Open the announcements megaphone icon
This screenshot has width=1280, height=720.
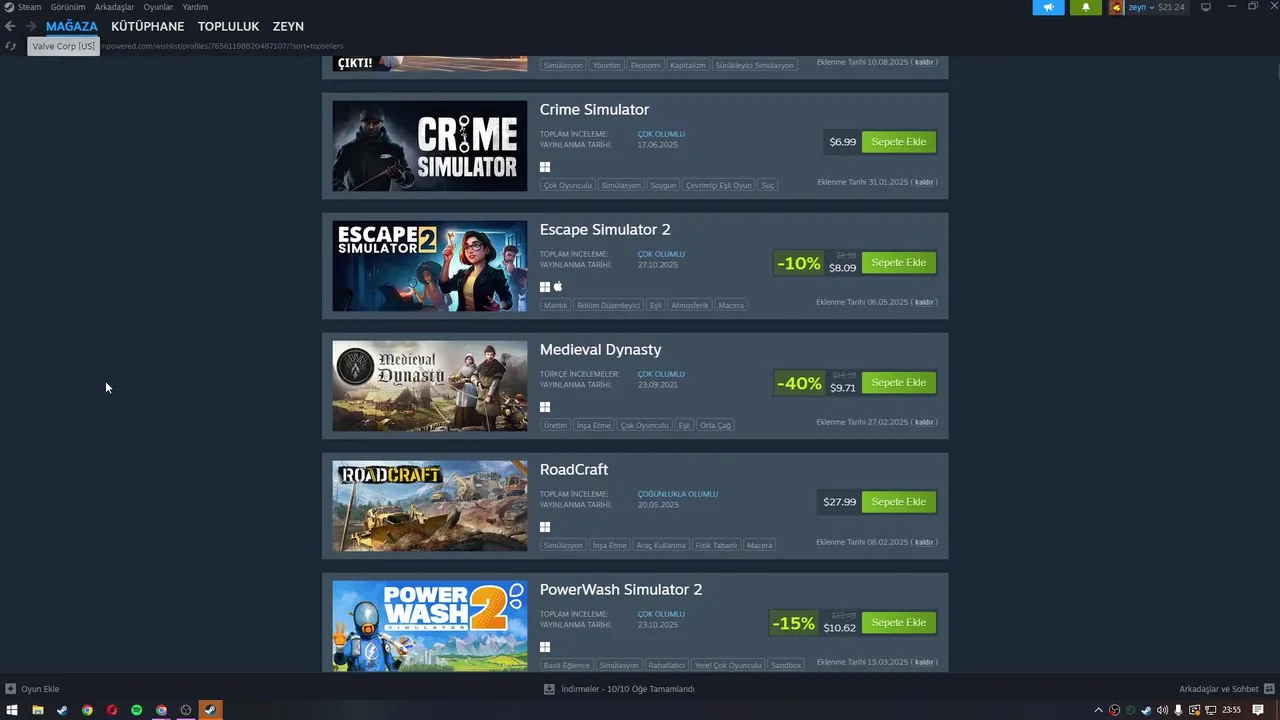pyautogui.click(x=1048, y=7)
